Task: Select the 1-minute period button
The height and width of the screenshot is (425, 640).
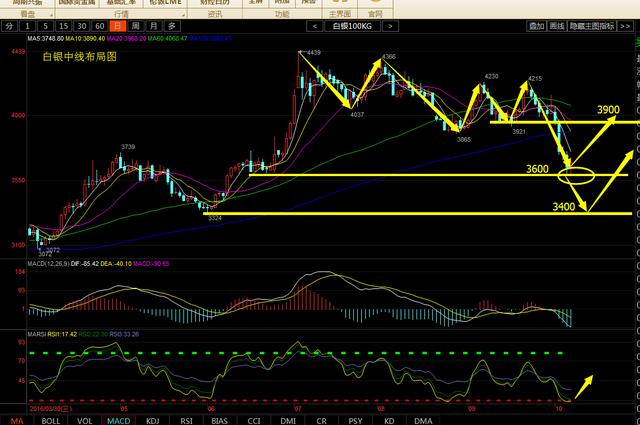Action: (27, 26)
